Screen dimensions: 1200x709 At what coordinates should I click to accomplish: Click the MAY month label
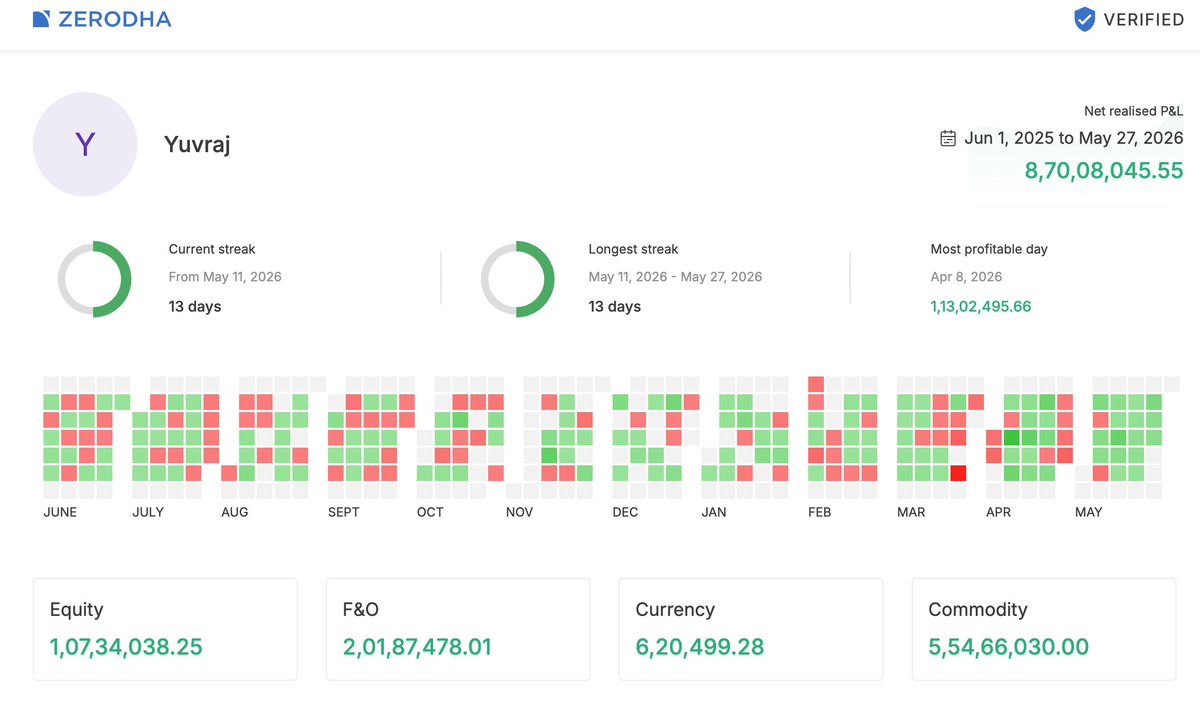click(x=1088, y=512)
